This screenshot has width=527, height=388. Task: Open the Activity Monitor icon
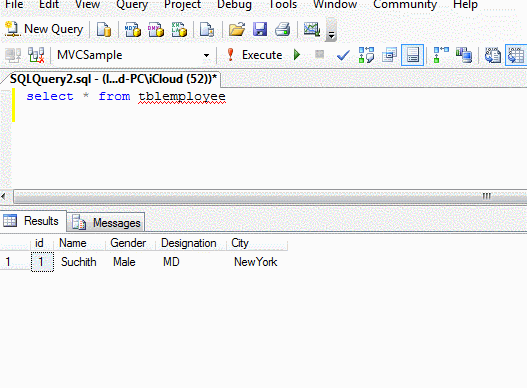(x=312, y=29)
